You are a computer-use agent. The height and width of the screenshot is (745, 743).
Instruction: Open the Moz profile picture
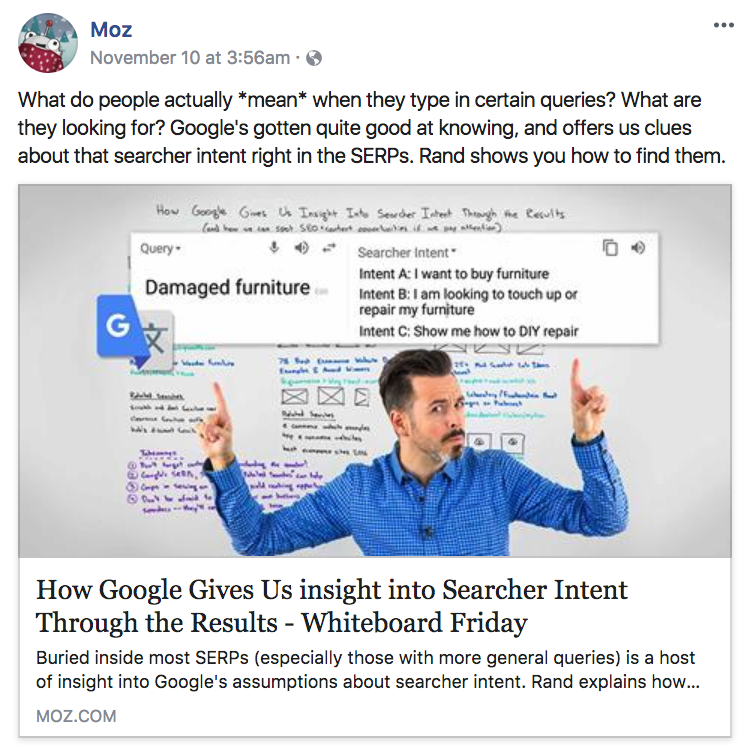[x=48, y=43]
